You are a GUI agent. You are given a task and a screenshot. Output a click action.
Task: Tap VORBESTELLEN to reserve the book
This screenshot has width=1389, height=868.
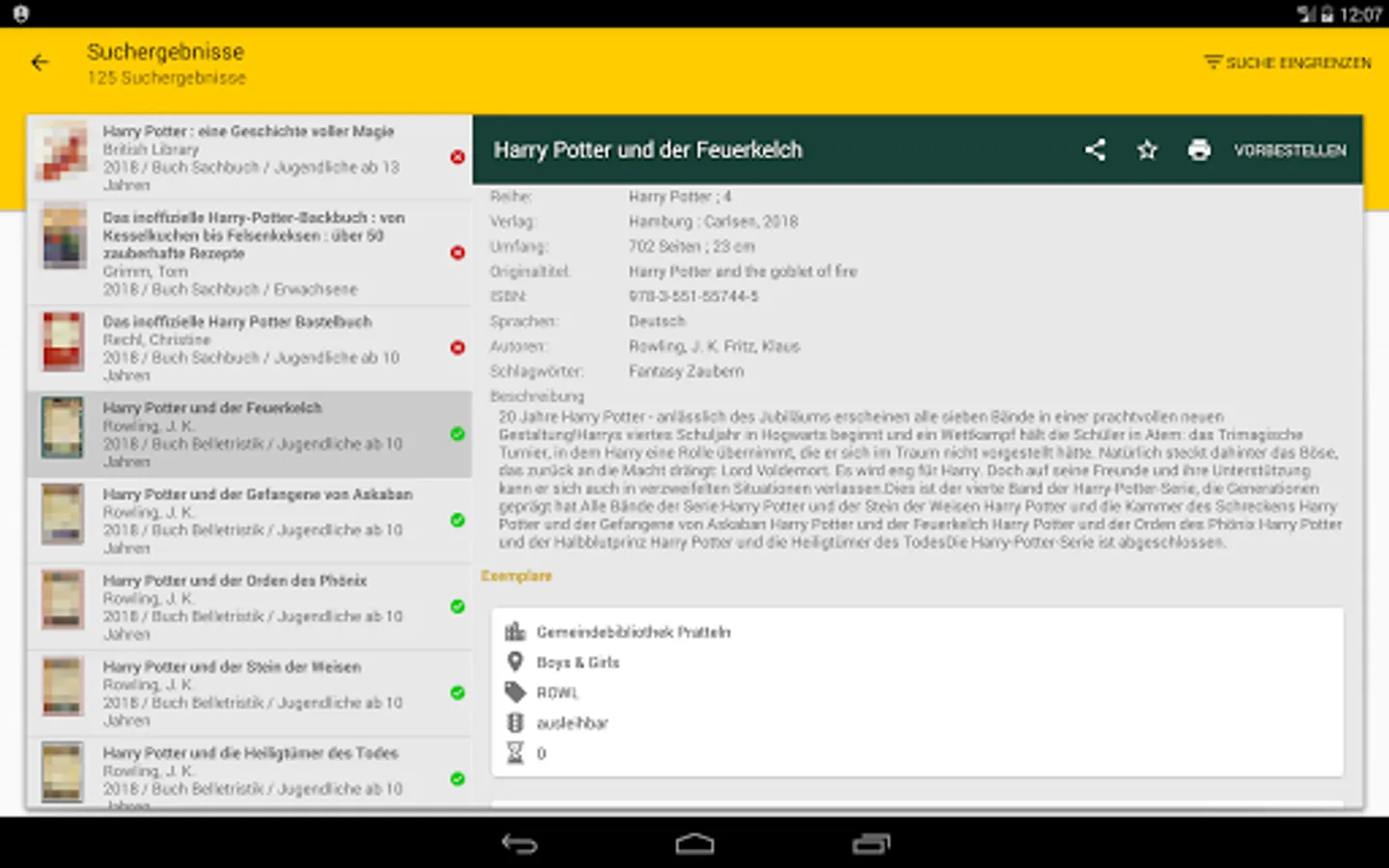(1290, 150)
